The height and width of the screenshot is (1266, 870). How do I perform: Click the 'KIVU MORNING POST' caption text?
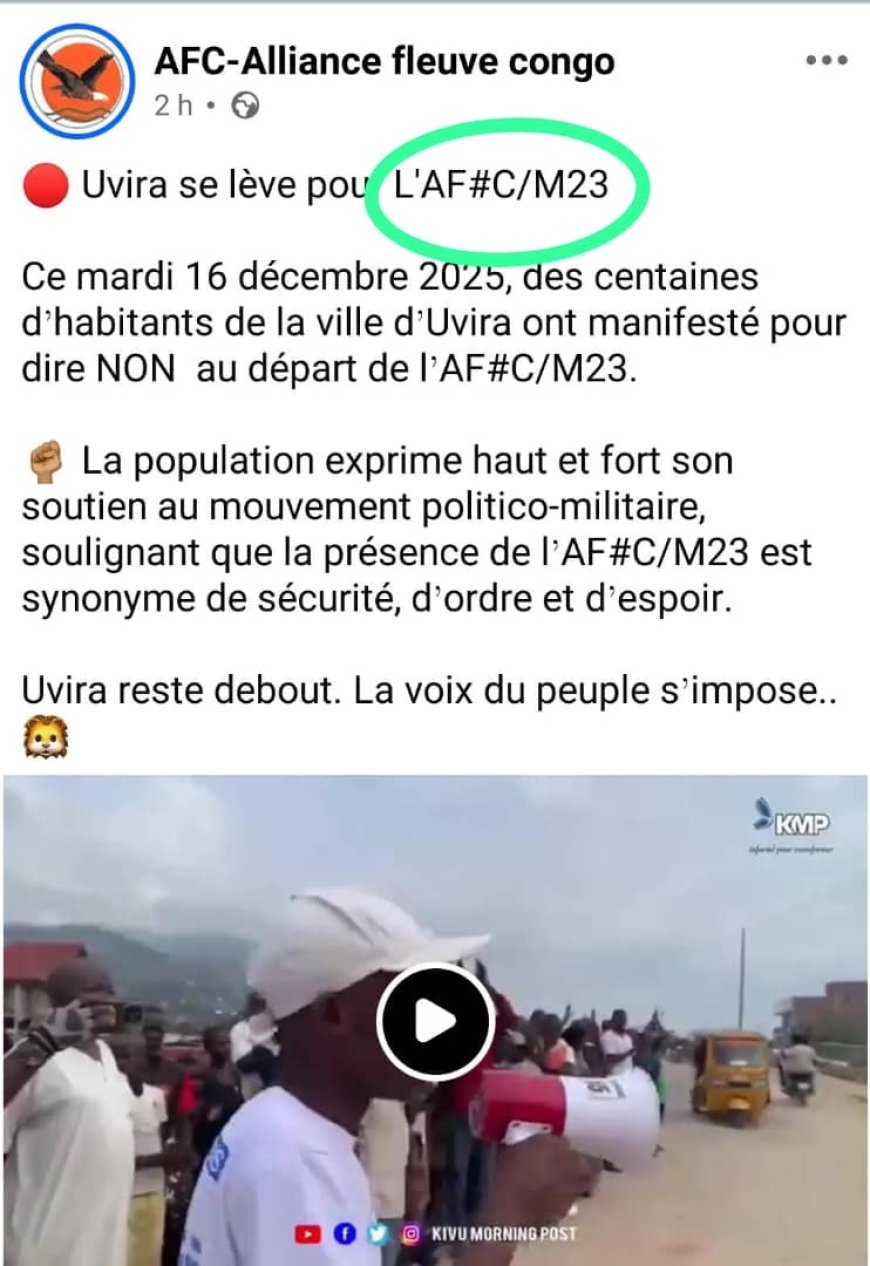coord(504,1234)
